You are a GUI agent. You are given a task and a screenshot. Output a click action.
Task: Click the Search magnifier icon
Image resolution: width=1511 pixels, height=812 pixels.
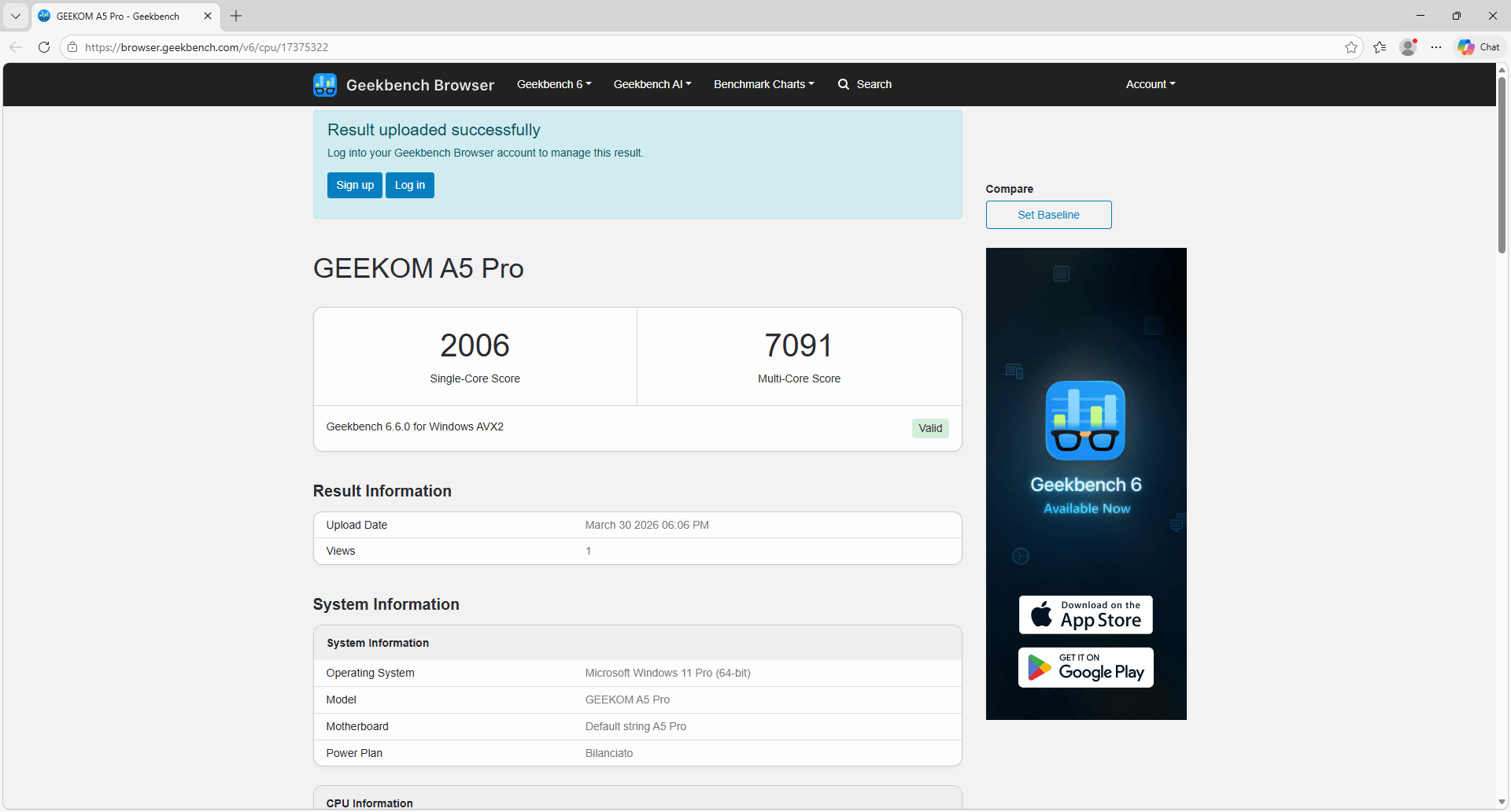click(x=844, y=84)
